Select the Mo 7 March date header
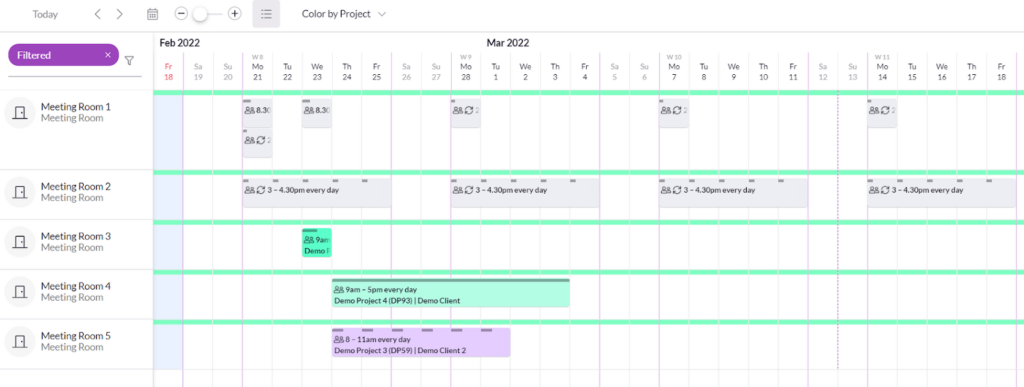The width and height of the screenshot is (1024, 387). pos(674,70)
